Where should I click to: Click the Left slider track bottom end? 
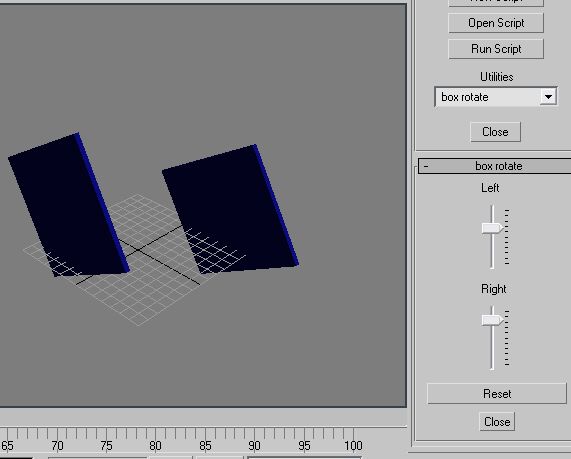tap(492, 266)
